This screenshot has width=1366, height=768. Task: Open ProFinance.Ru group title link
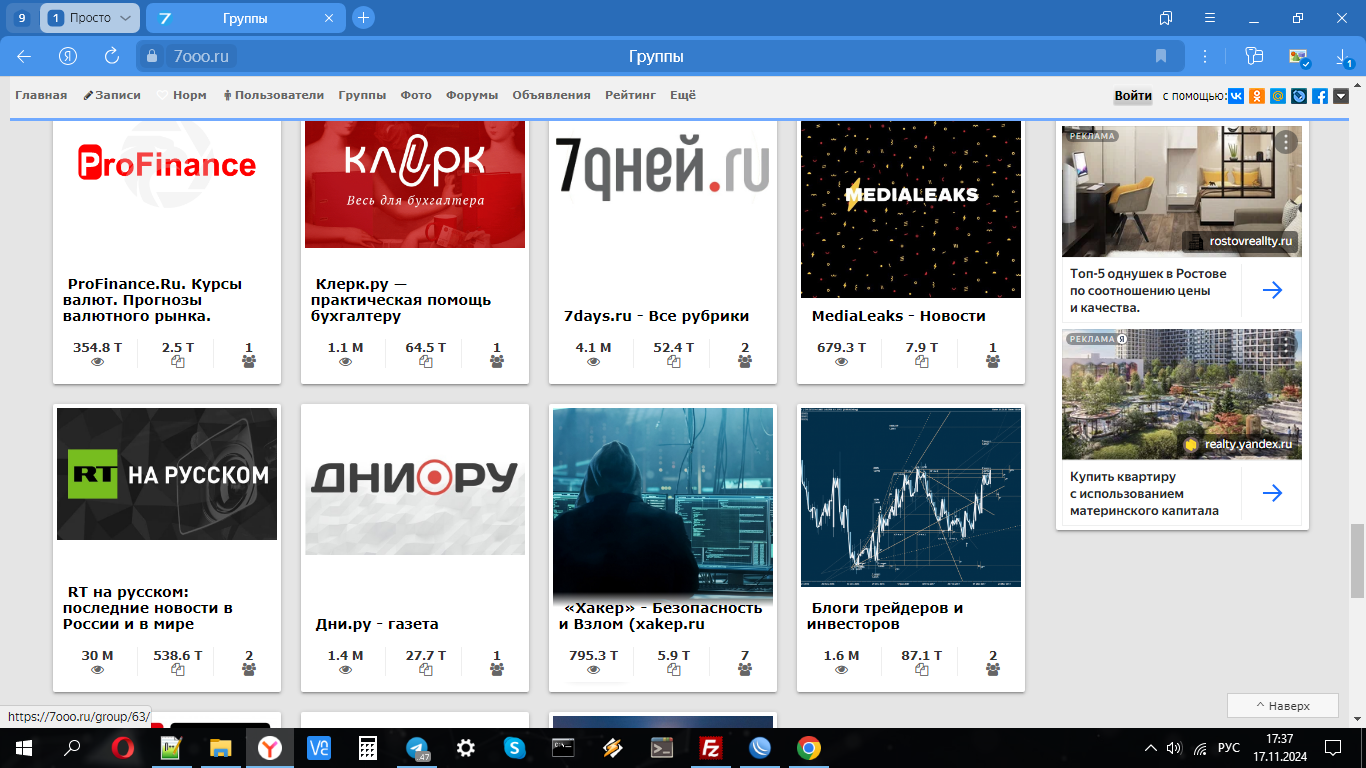(x=155, y=300)
